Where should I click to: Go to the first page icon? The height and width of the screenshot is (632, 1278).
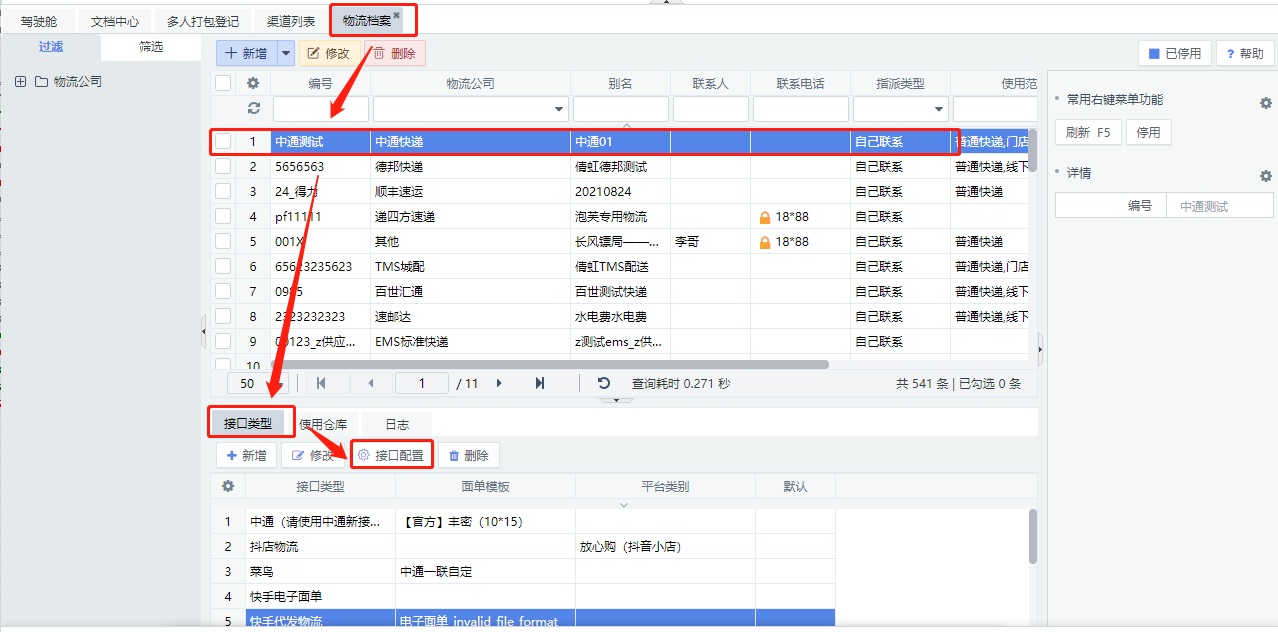[321, 383]
